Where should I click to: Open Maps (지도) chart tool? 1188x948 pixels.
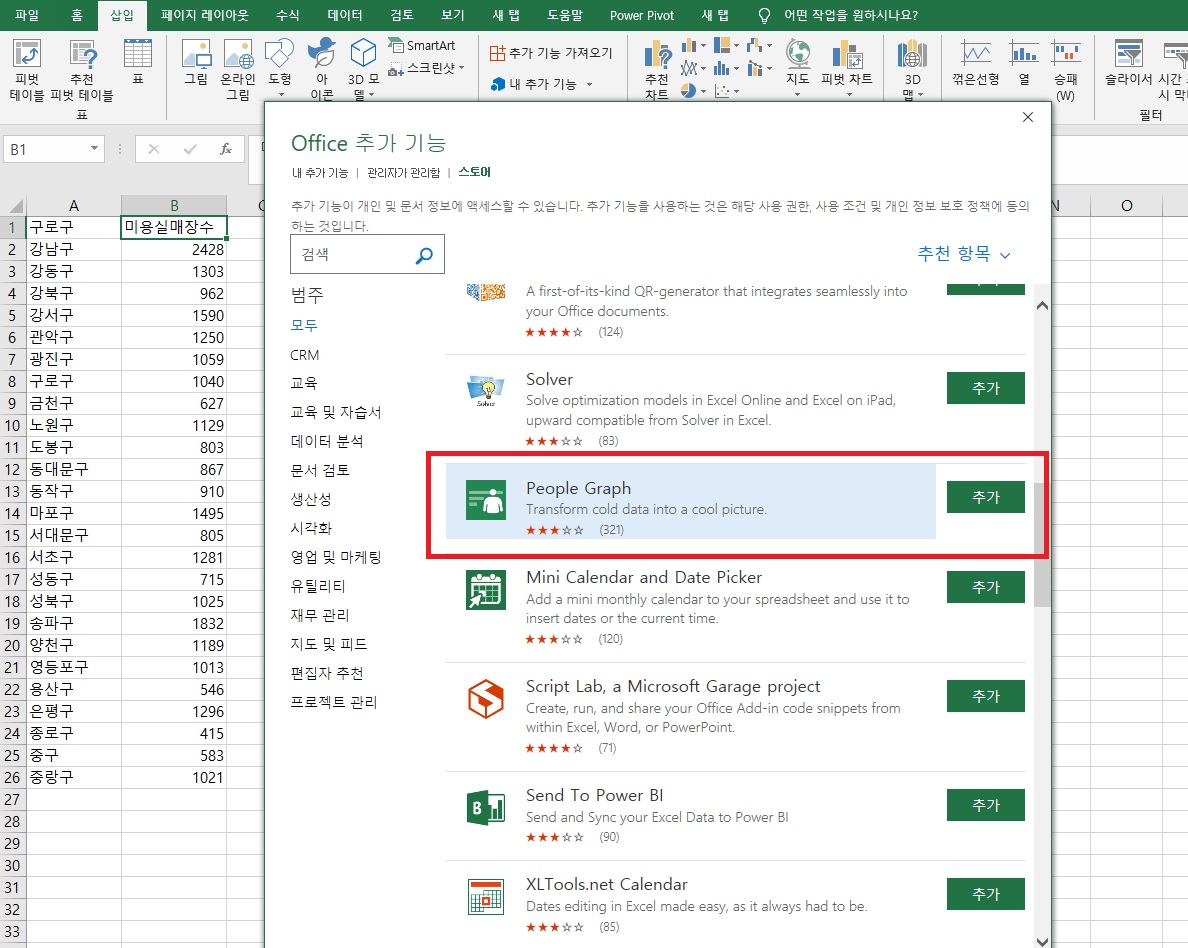[x=798, y=68]
